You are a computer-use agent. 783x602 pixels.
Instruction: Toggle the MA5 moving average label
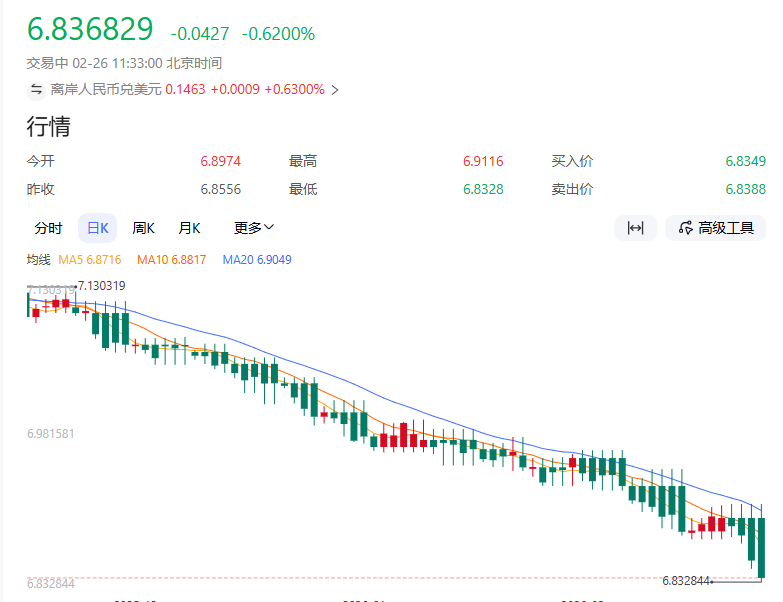pos(89,260)
